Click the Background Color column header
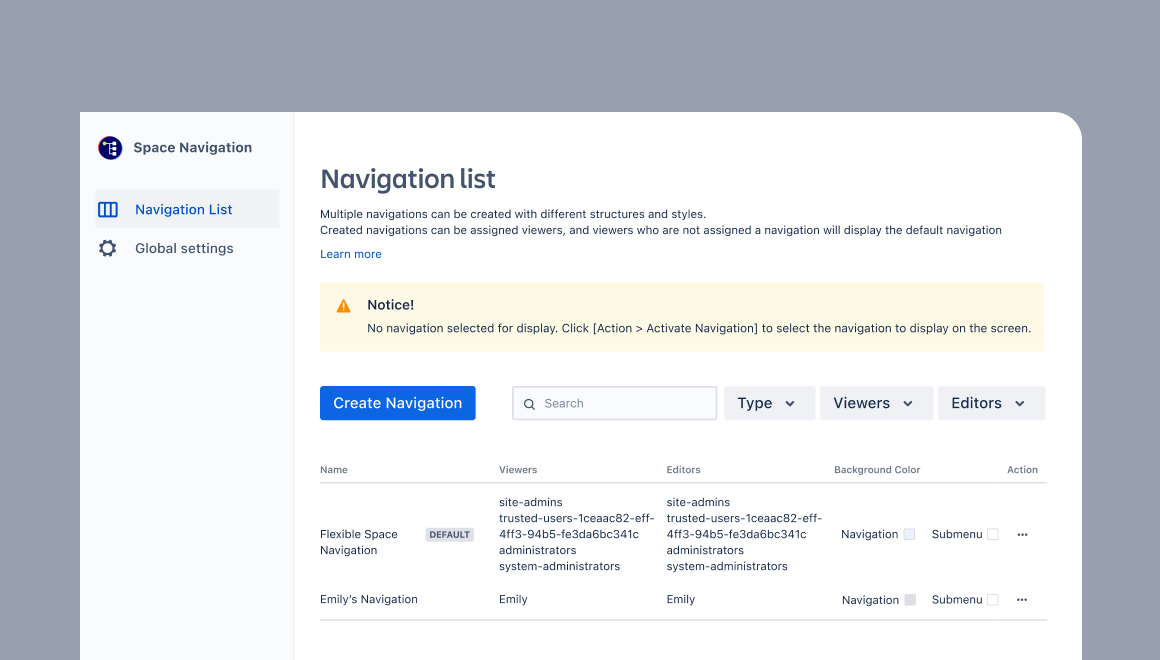This screenshot has height=660, width=1160. [x=877, y=470]
